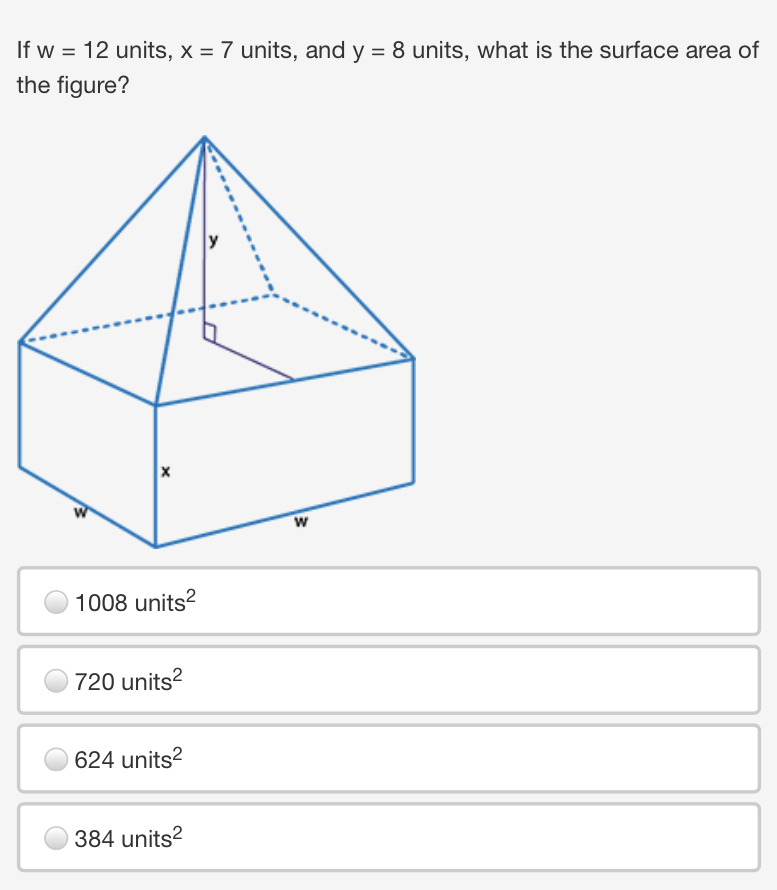
Task: Click the "624 units²" answer label
Action: (x=129, y=760)
